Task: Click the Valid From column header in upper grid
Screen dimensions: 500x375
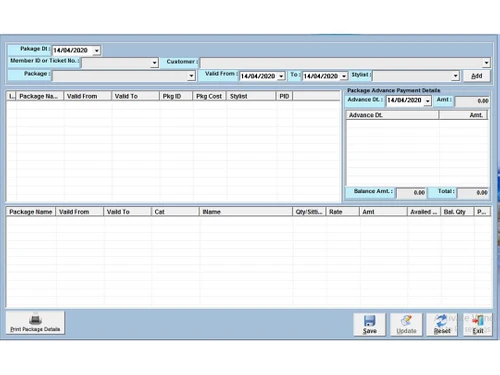Action: [x=87, y=96]
